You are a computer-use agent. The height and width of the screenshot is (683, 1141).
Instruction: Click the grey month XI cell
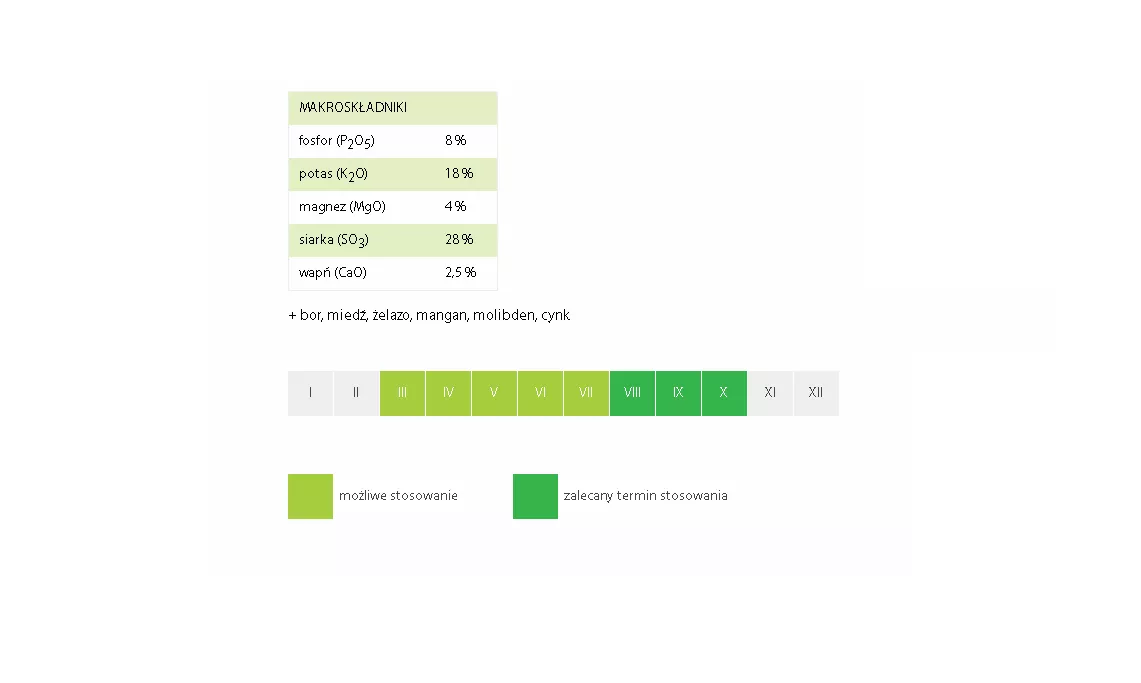(x=770, y=393)
